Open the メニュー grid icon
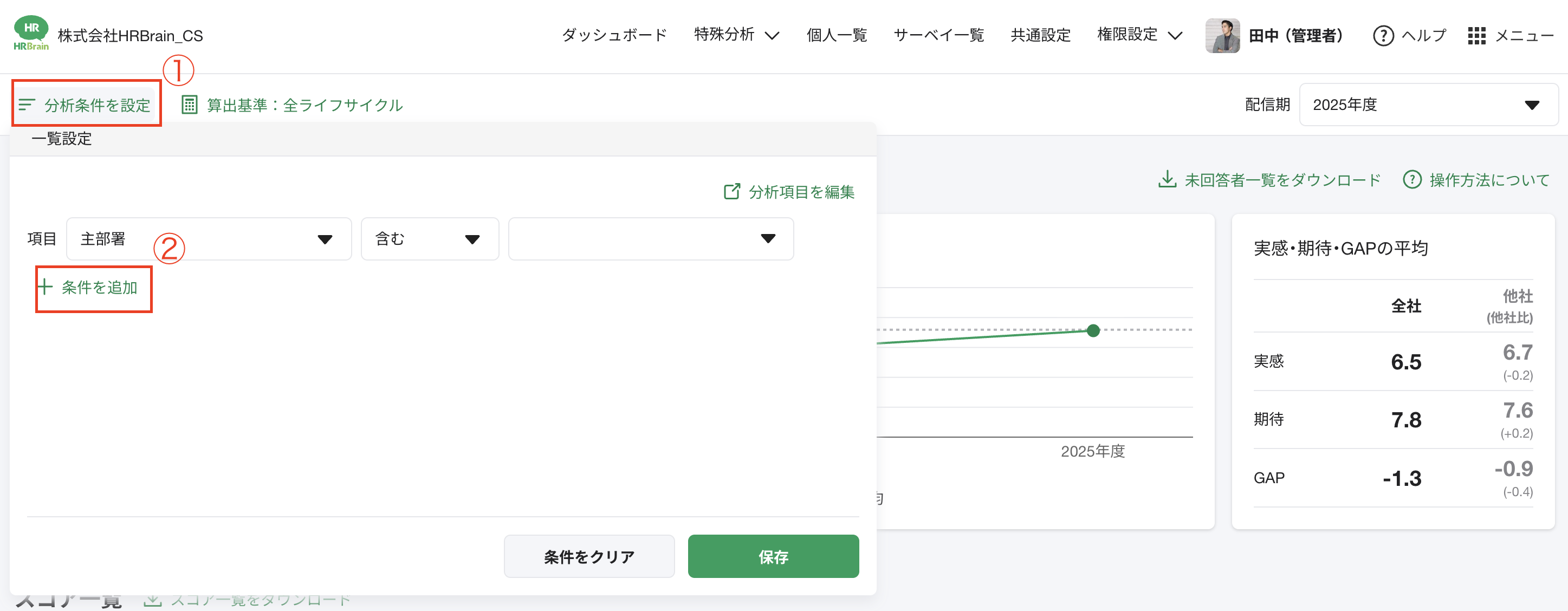 pyautogui.click(x=1476, y=35)
